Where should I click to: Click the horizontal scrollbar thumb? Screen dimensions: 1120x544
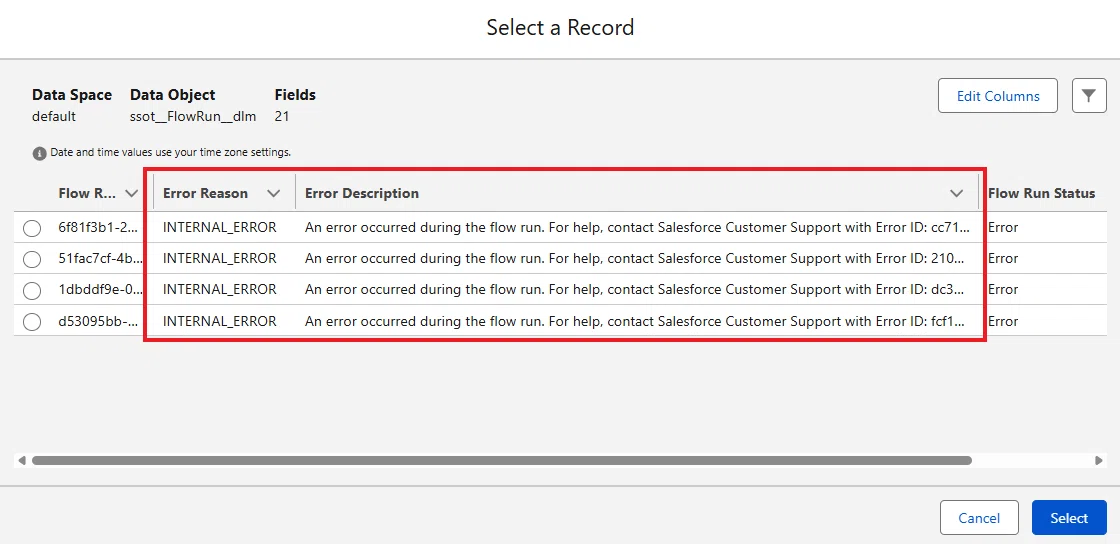tap(501, 461)
